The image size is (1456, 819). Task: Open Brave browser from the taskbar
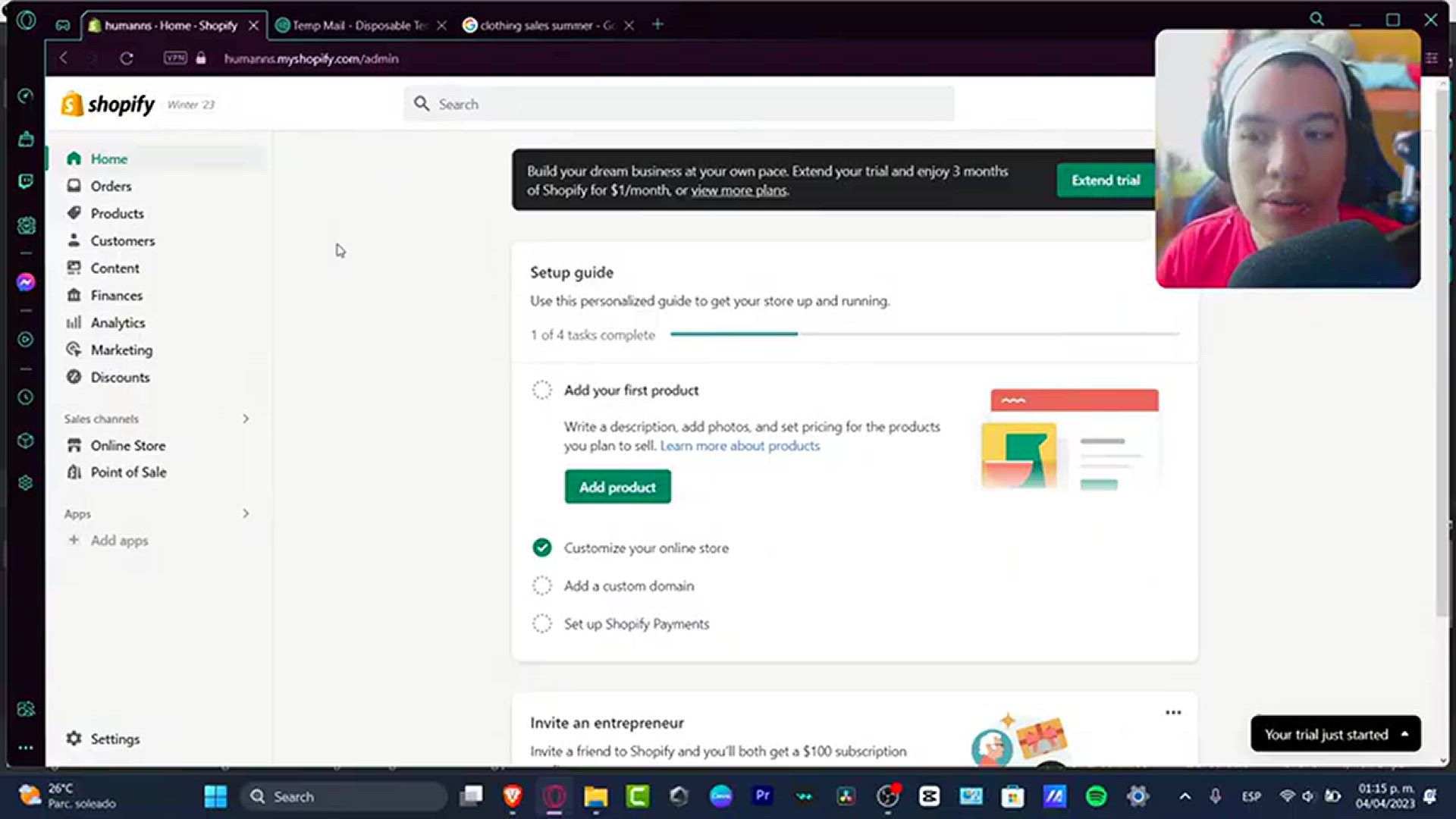(x=513, y=795)
